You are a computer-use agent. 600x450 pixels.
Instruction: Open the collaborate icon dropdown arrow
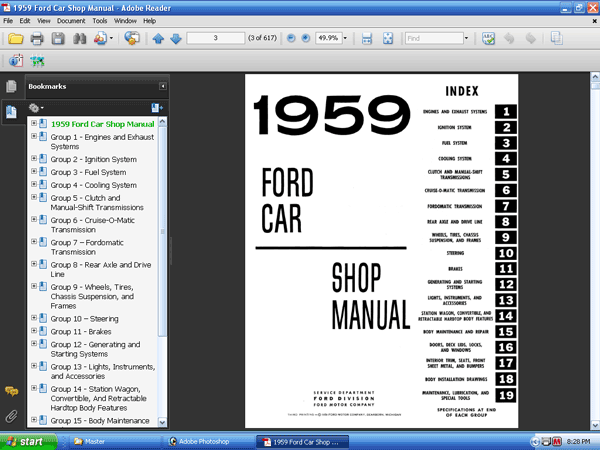[x=111, y=38]
